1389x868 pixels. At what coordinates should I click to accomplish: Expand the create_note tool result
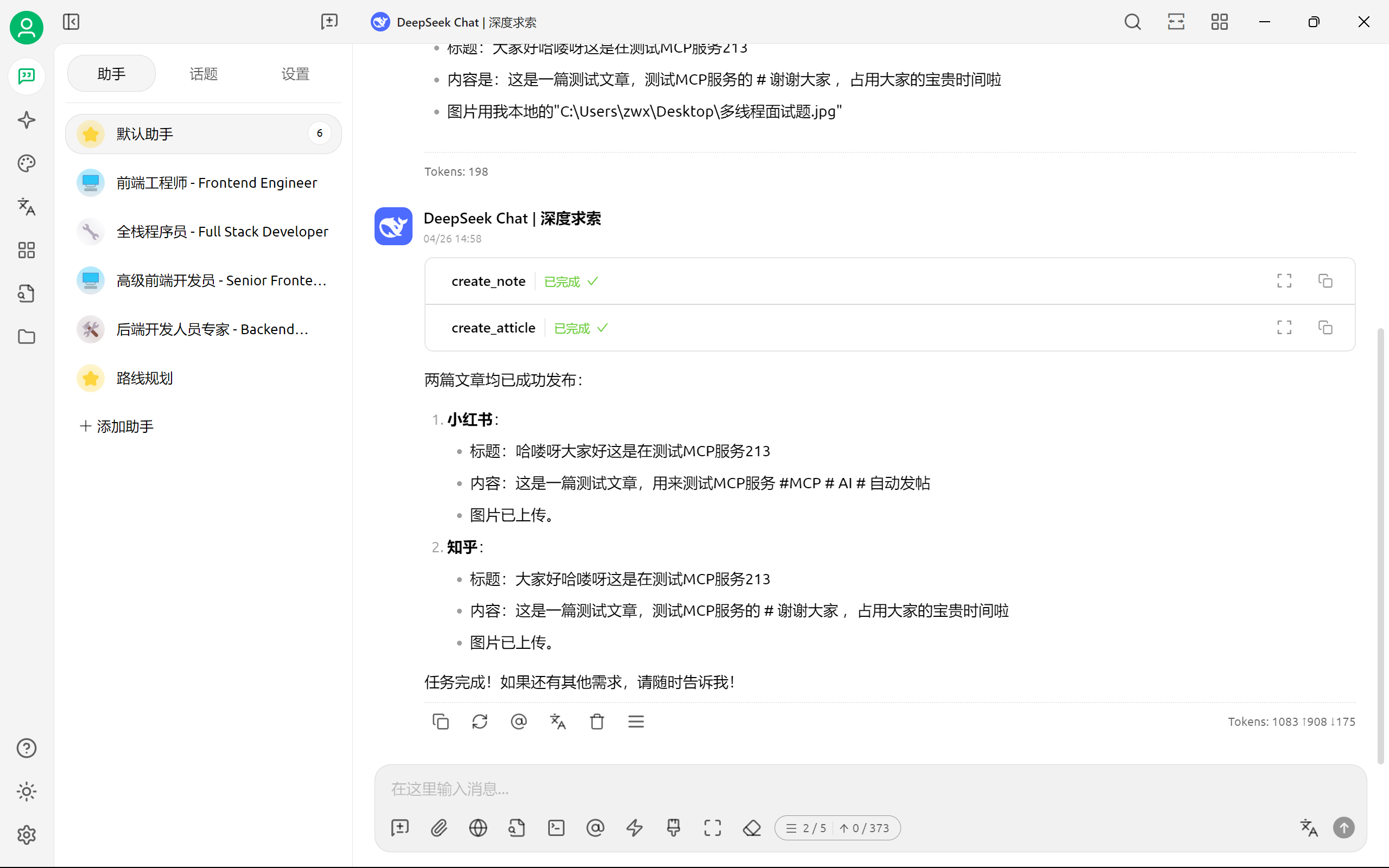[1284, 280]
